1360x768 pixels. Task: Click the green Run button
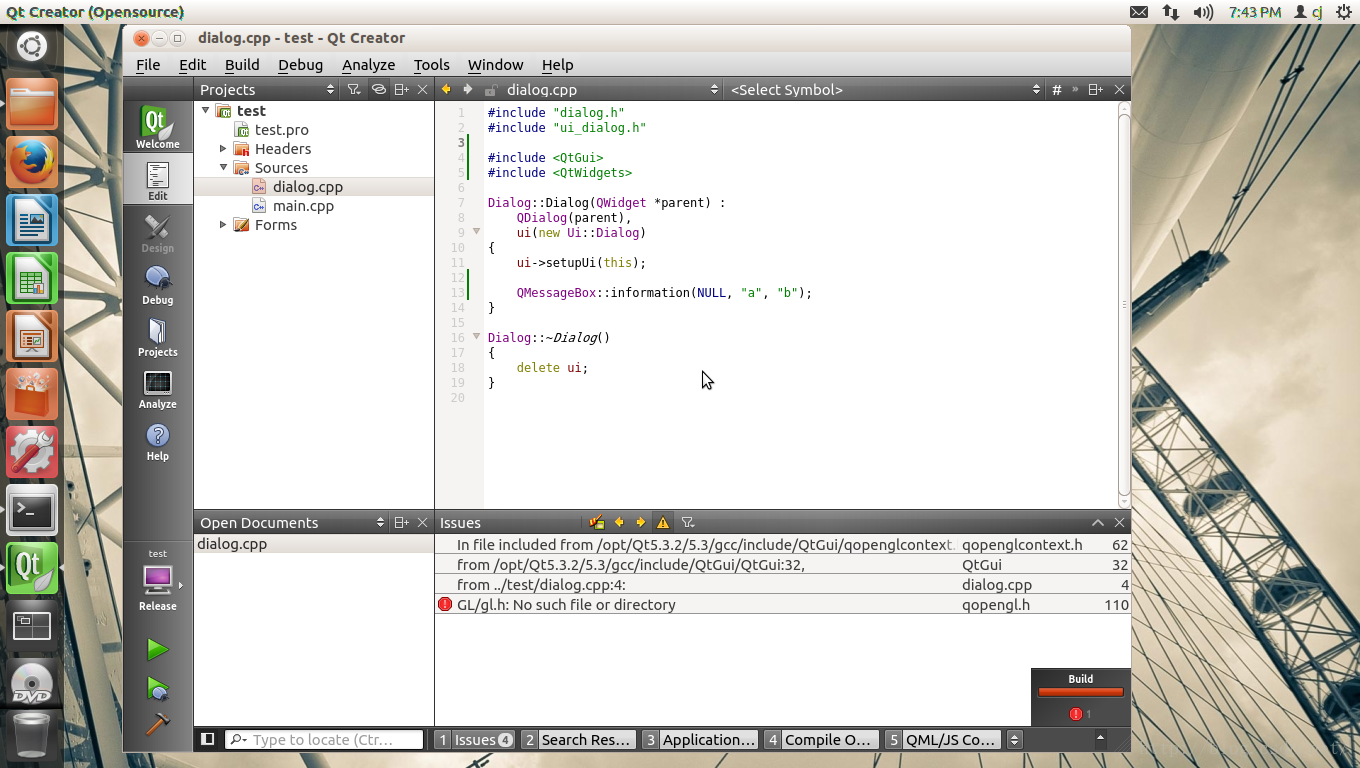pyautogui.click(x=157, y=650)
